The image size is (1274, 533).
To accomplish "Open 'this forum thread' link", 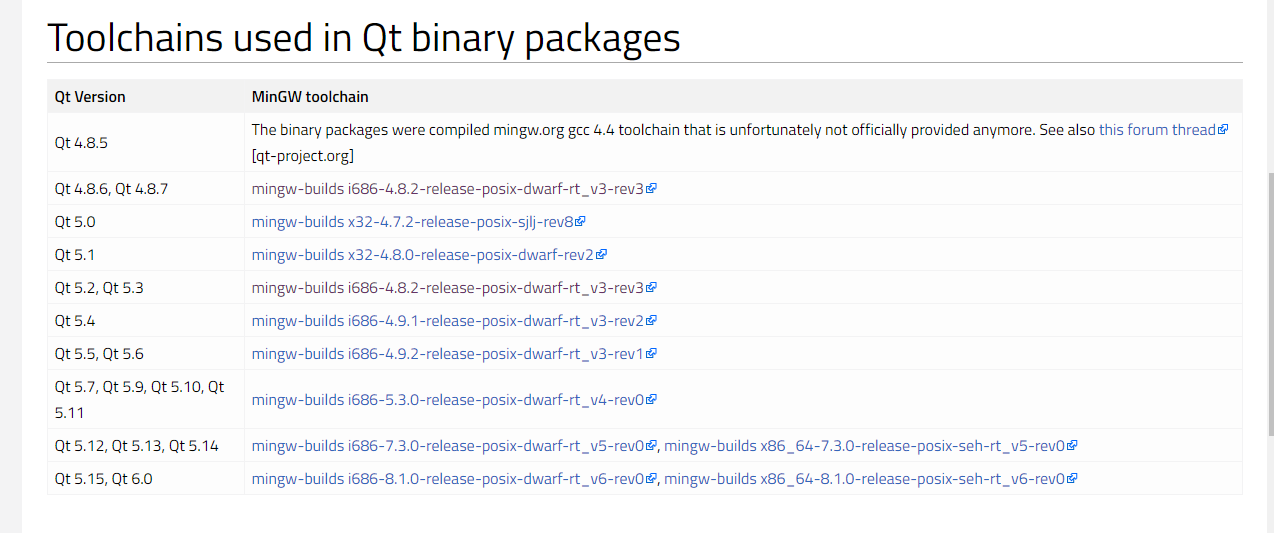I will pyautogui.click(x=1157, y=130).
